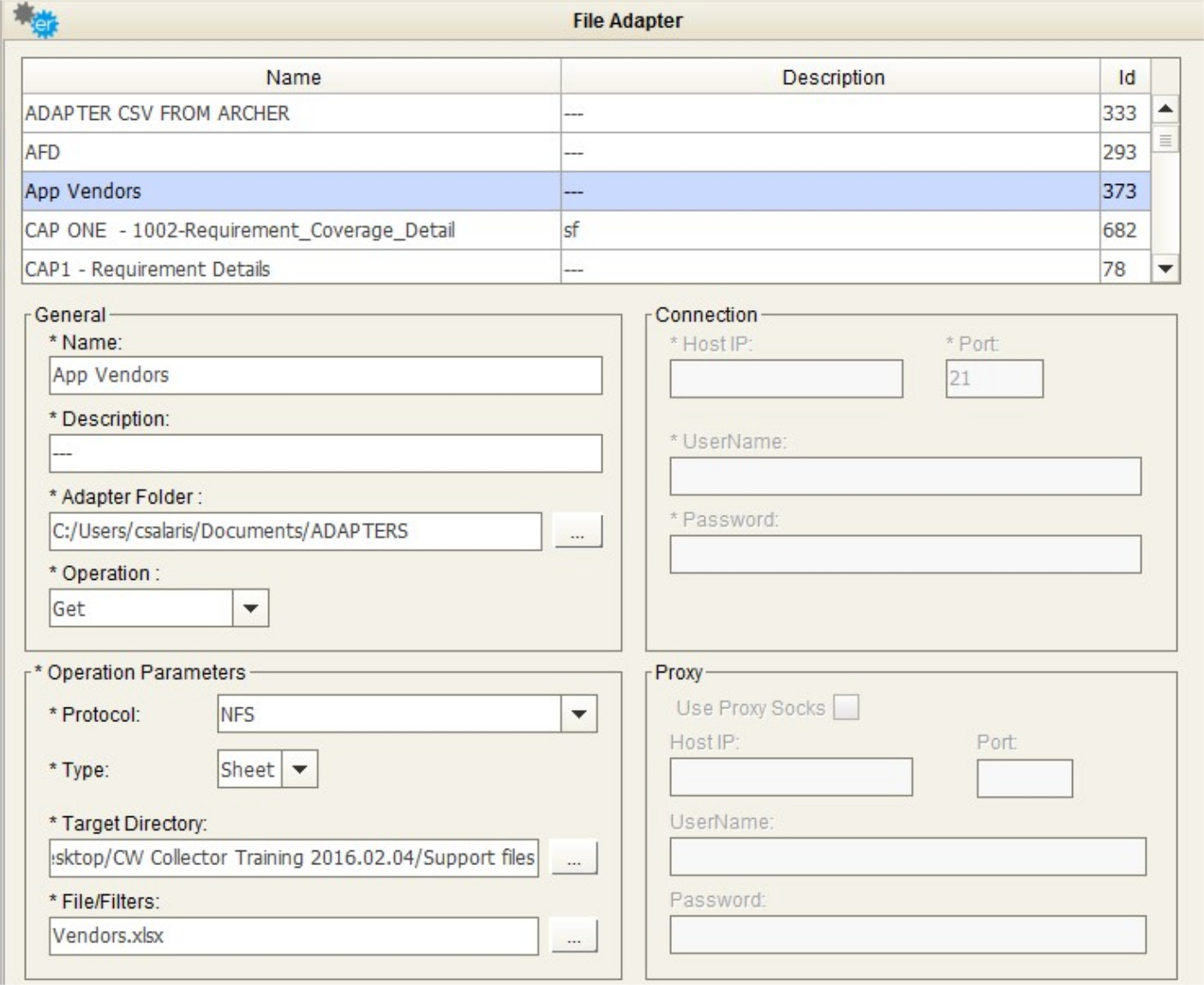Image resolution: width=1204 pixels, height=985 pixels.
Task: Open the Adapter Folder browse button
Action: point(577,531)
